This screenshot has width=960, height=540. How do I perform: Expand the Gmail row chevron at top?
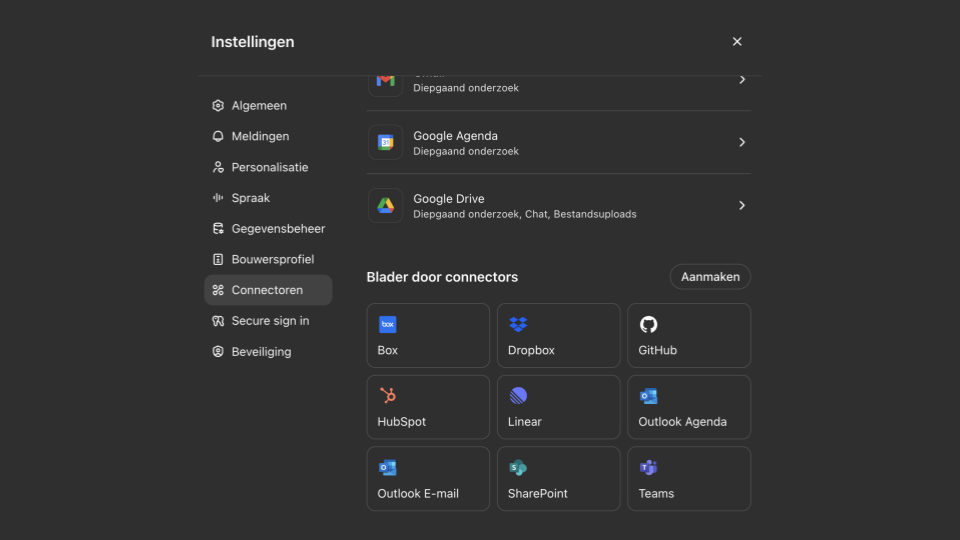point(742,80)
